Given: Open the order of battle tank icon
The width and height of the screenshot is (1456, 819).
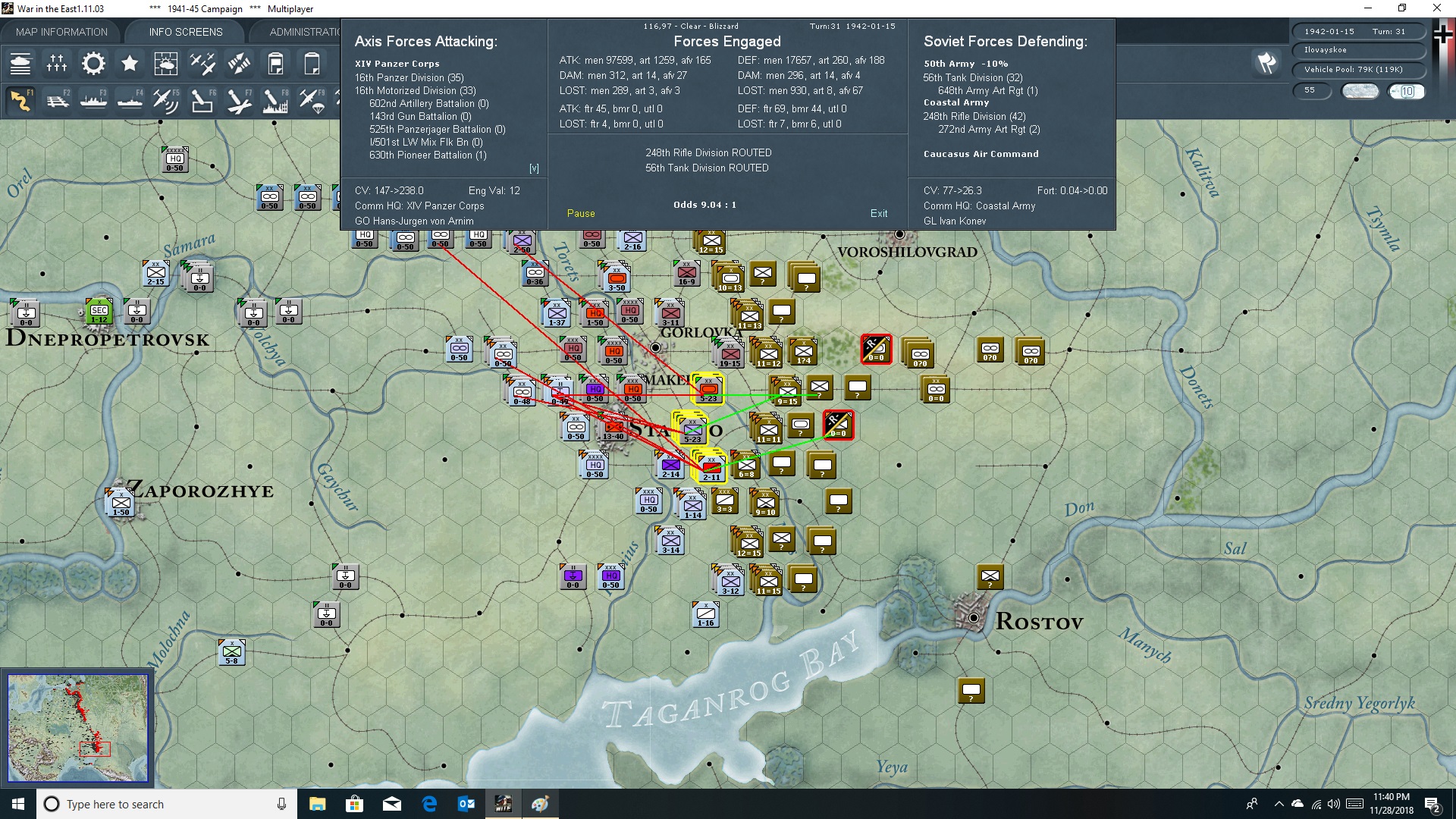Looking at the screenshot, I should click(20, 64).
